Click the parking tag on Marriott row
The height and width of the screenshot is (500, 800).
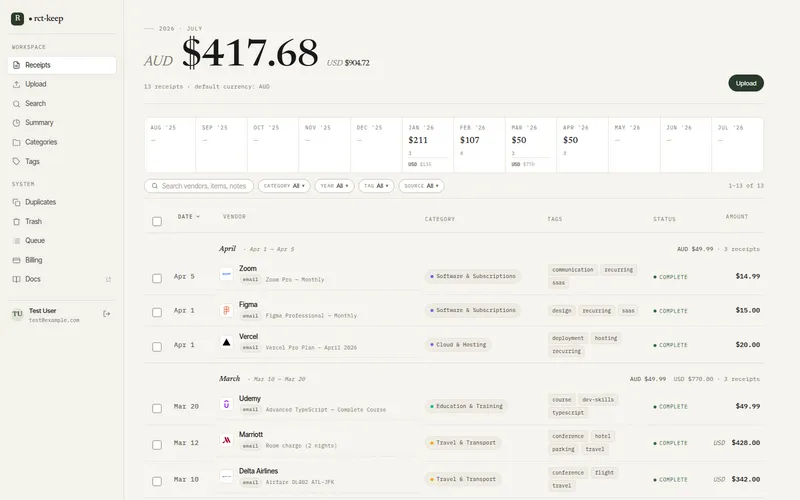[563, 449]
